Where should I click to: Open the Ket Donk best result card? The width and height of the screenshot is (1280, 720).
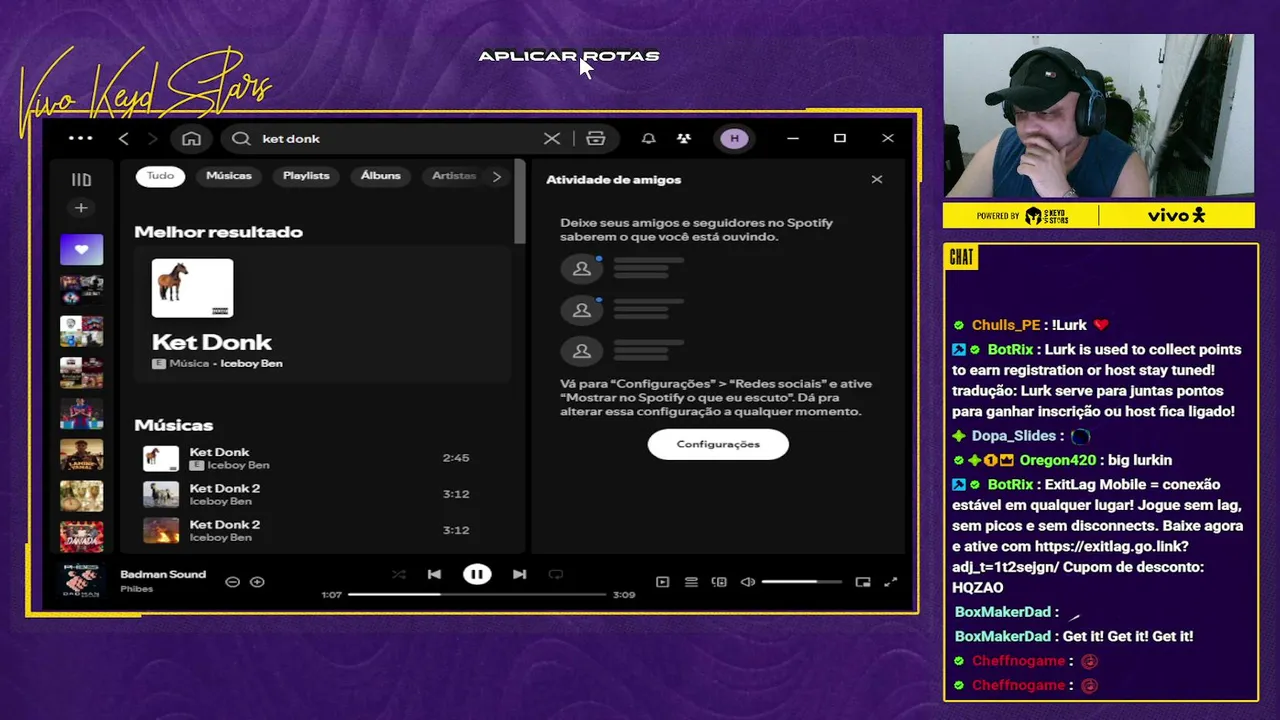point(322,315)
